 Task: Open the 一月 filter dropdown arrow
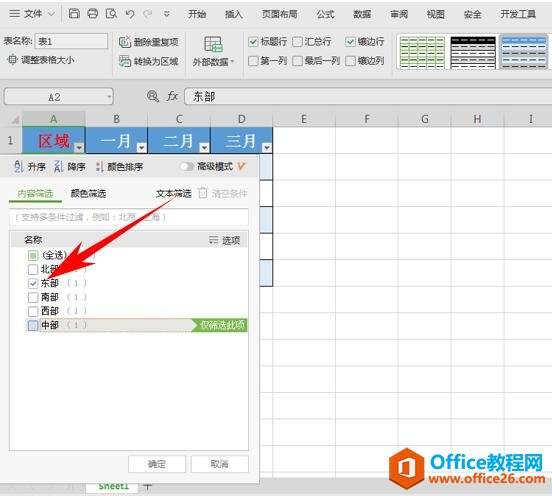(x=142, y=148)
